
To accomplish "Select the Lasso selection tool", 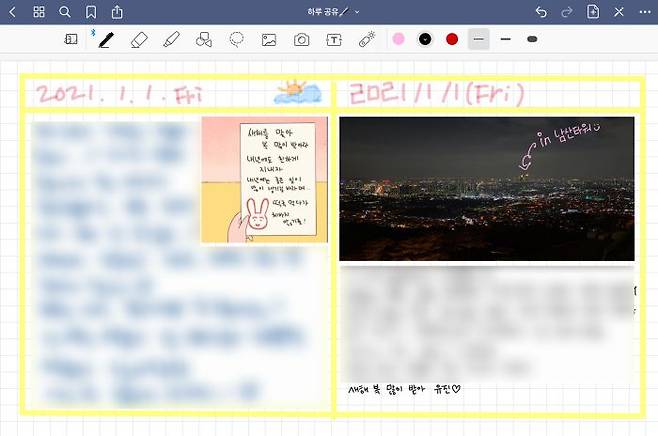I will pyautogui.click(x=237, y=39).
